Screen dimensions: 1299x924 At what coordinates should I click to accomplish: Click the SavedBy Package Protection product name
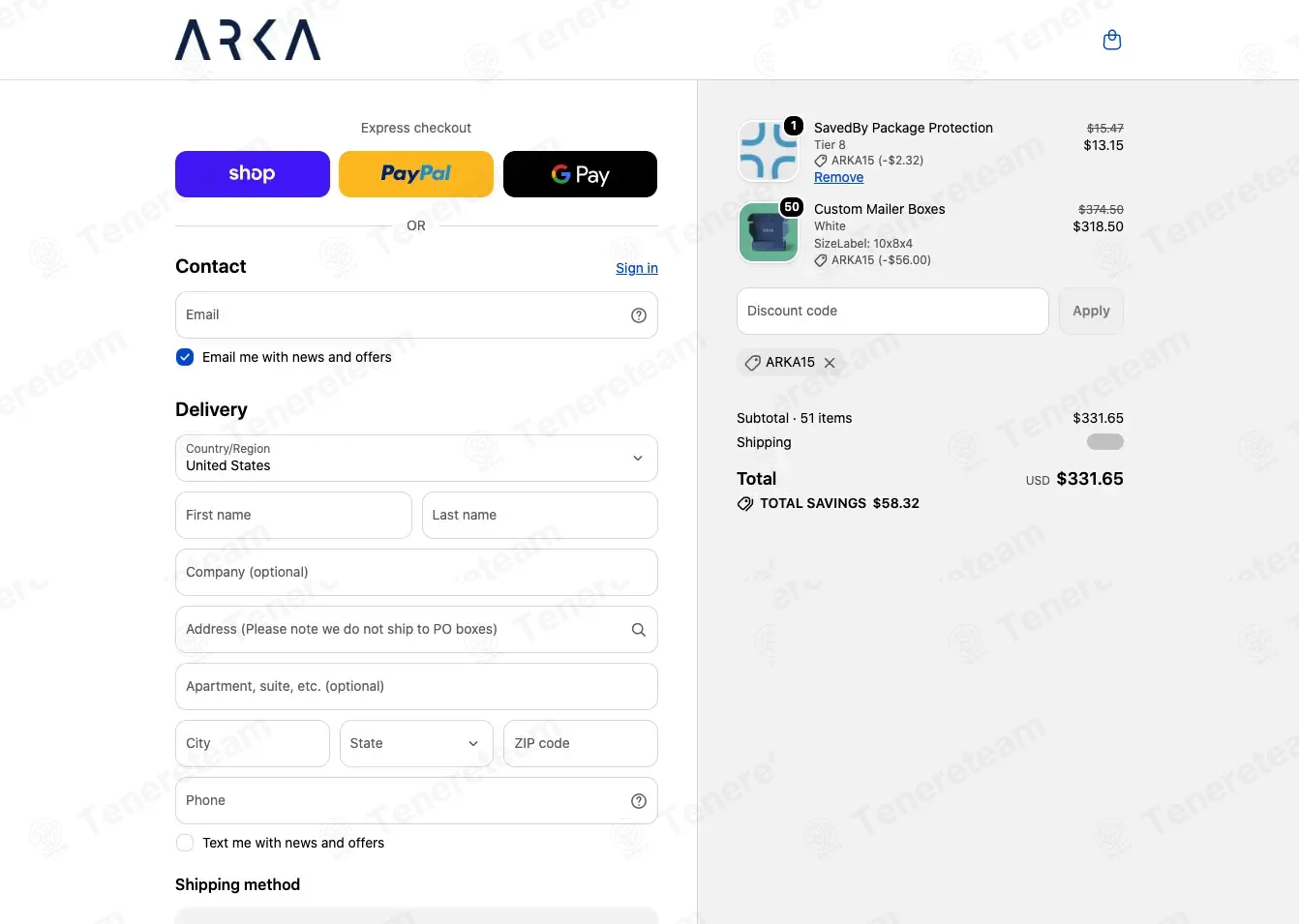[x=904, y=128]
